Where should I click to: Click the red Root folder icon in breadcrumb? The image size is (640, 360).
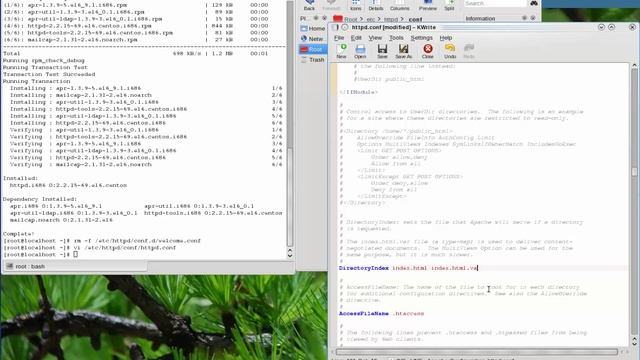(x=338, y=19)
